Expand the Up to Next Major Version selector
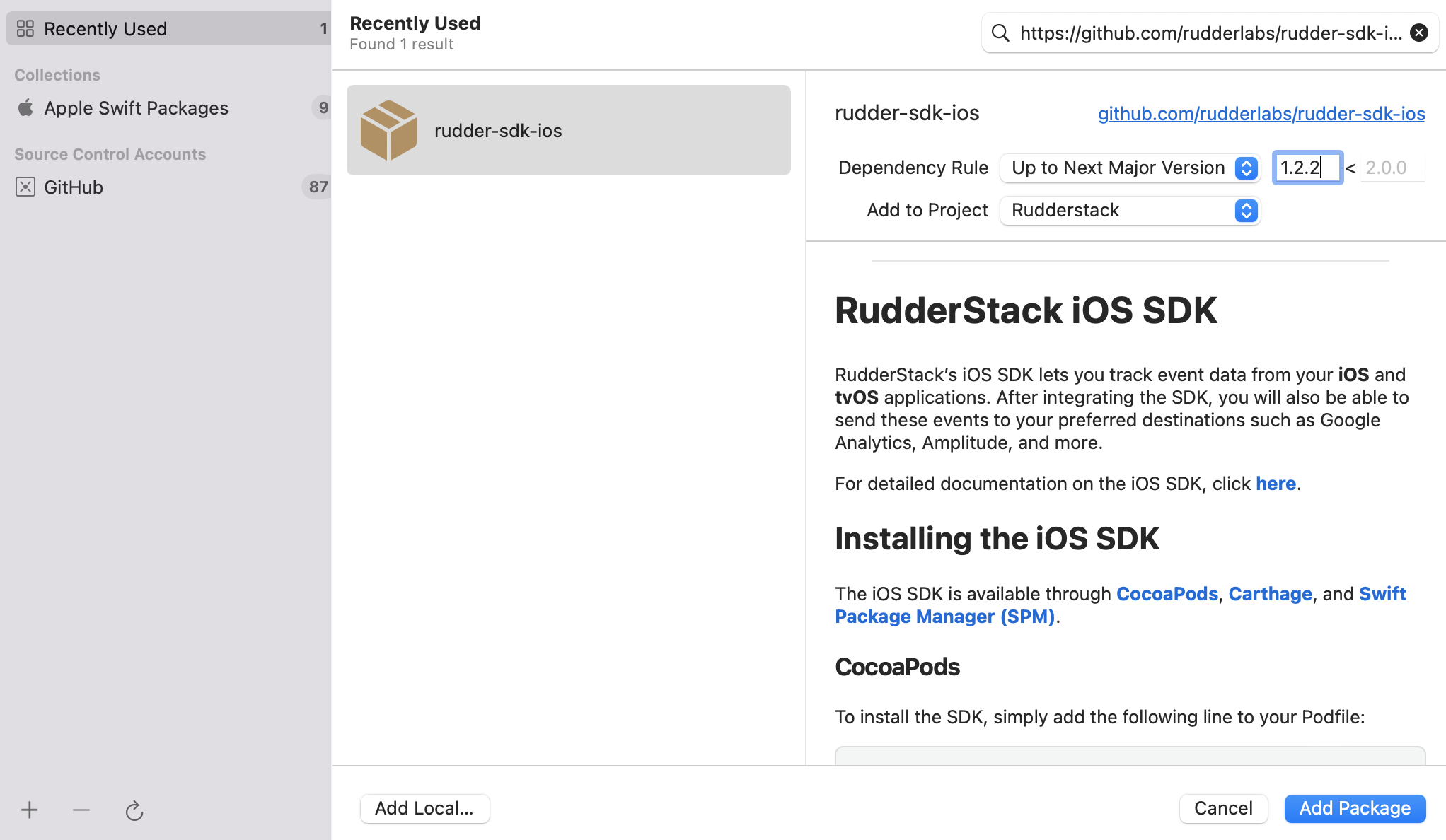Screen dimensions: 1446x840 coord(1245,168)
